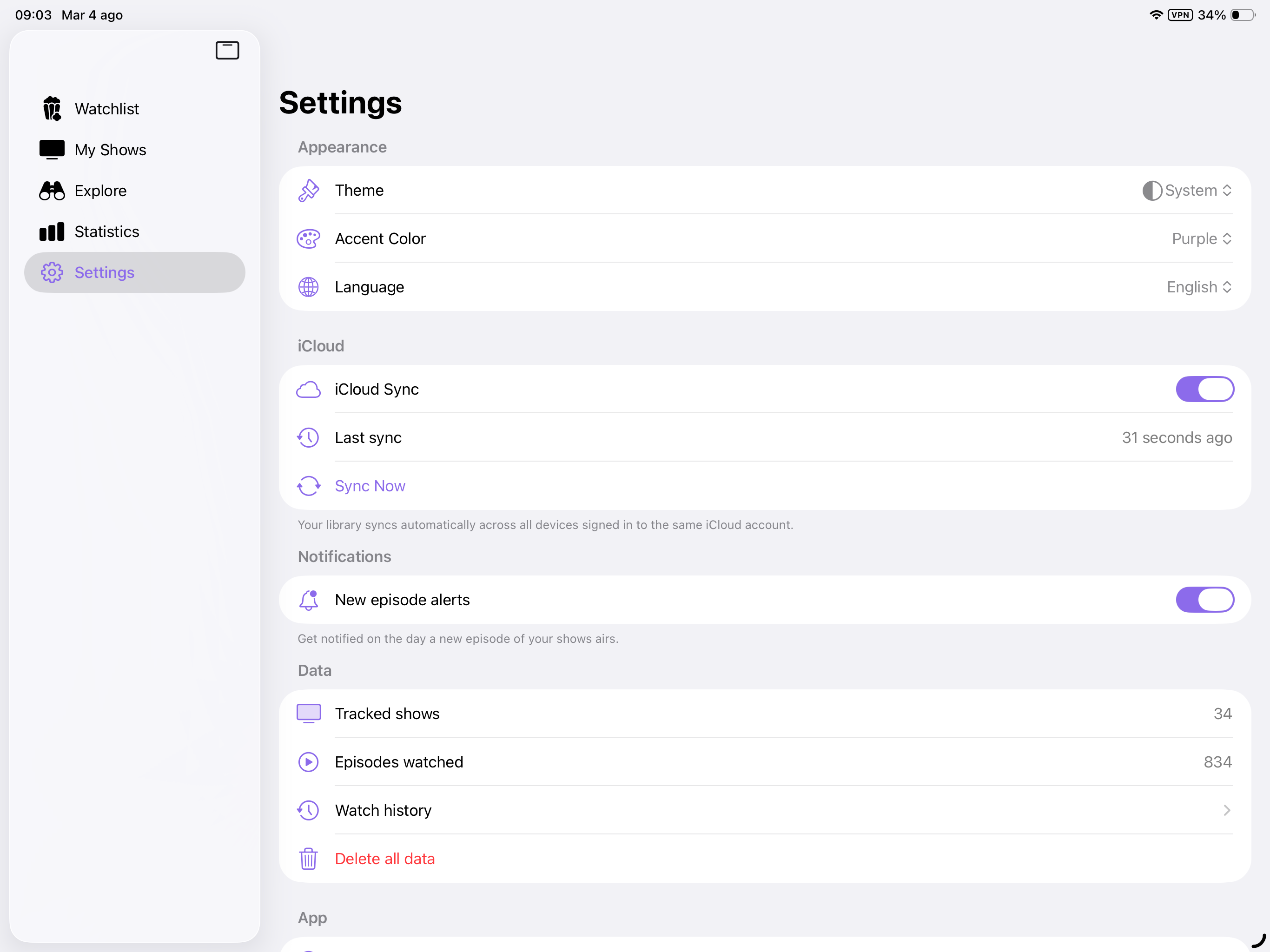Tap the Sync Now link
The image size is (1270, 952).
pos(370,486)
